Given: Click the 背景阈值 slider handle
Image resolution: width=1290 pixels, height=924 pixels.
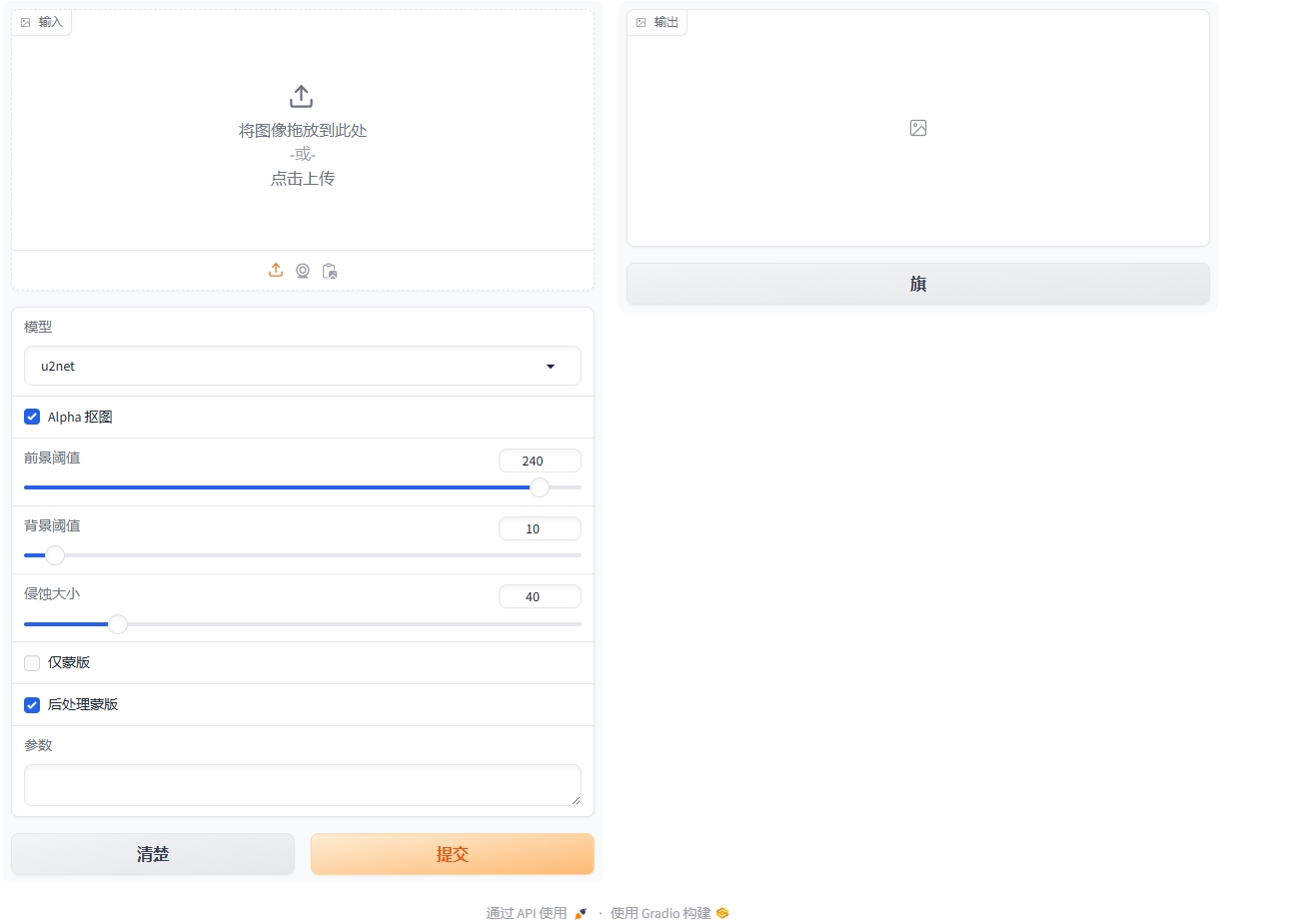Looking at the screenshot, I should point(55,555).
